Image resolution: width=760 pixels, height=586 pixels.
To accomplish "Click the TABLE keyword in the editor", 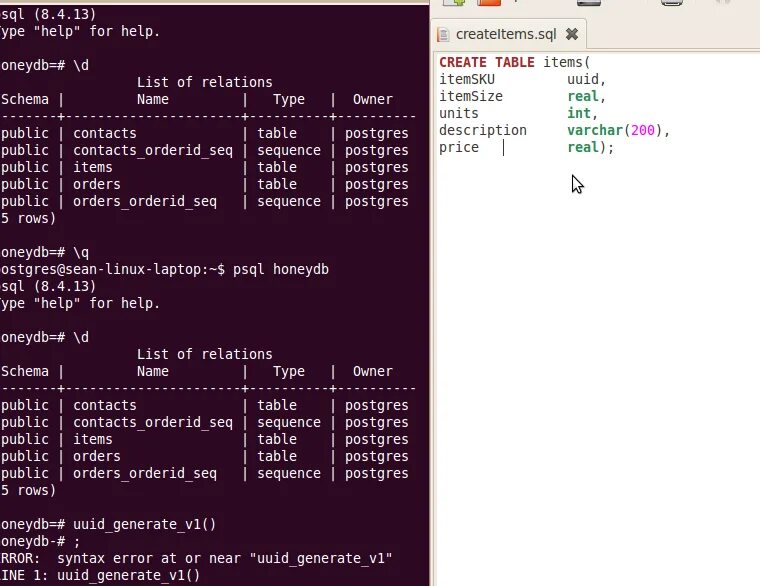I will coord(515,63).
